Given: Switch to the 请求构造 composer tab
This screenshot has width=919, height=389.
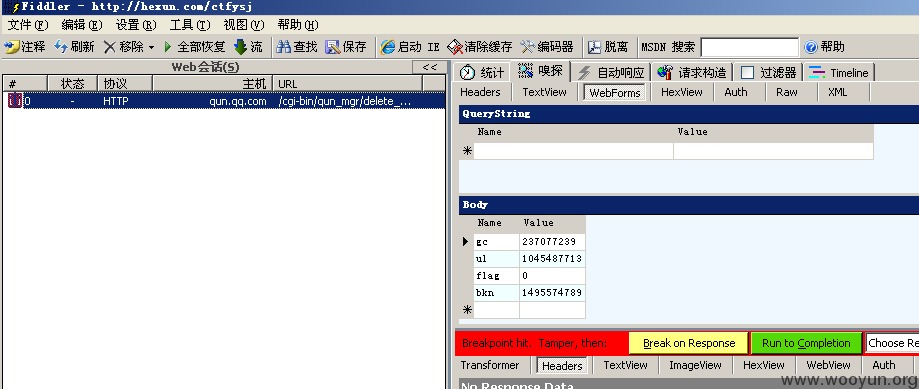Looking at the screenshot, I should tap(692, 72).
